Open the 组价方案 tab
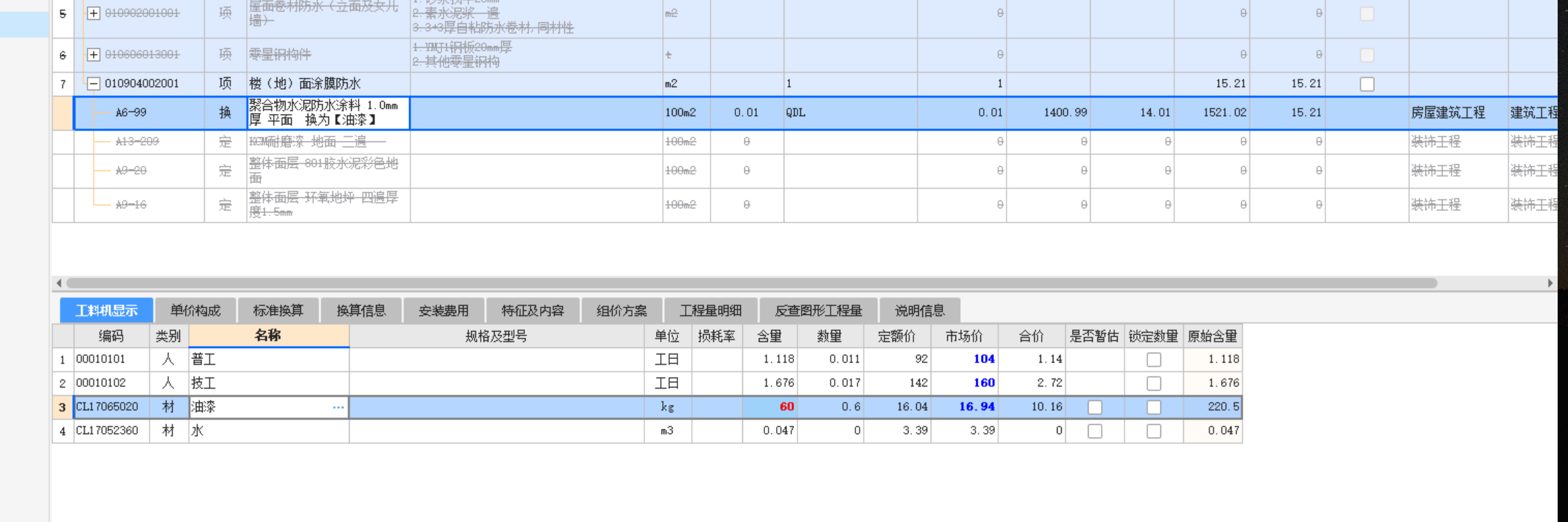Image resolution: width=1568 pixels, height=522 pixels. [x=622, y=311]
